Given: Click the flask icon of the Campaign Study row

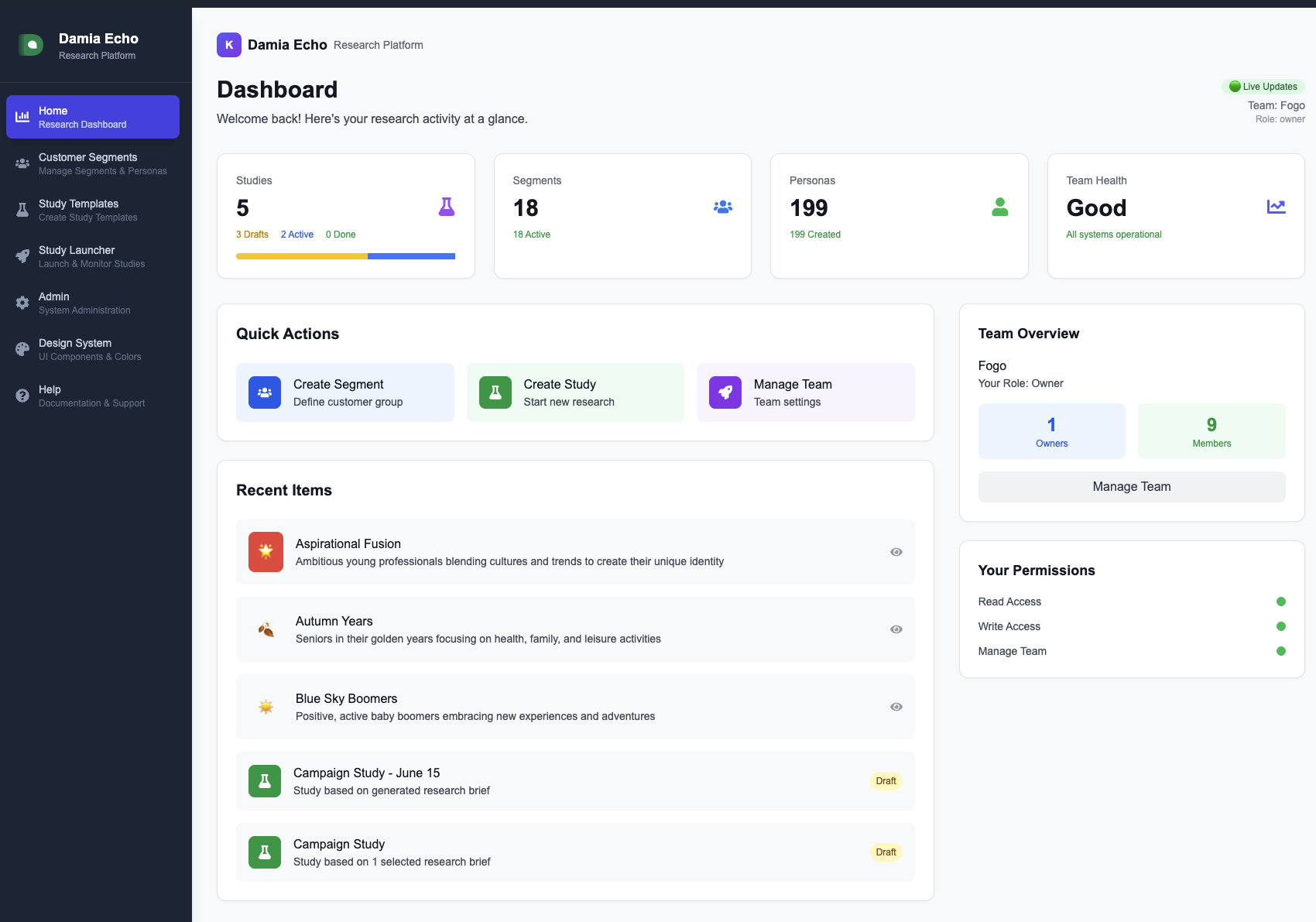Looking at the screenshot, I should (265, 852).
